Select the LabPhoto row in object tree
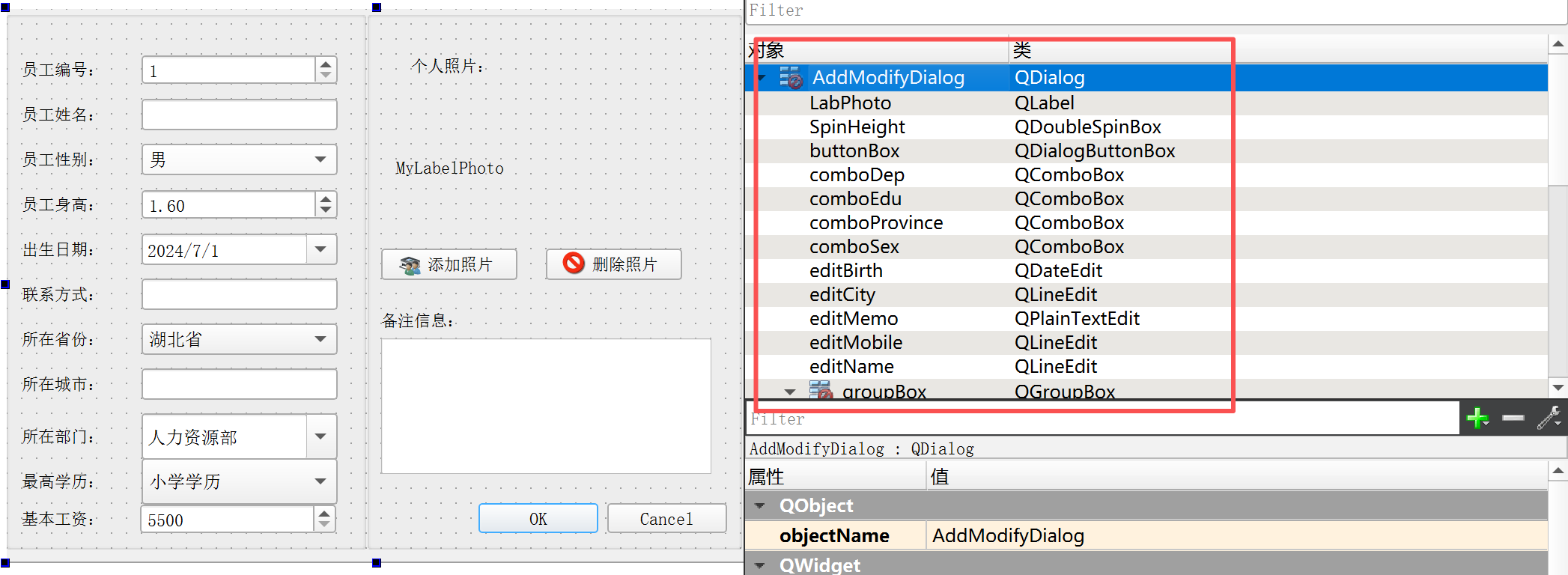The height and width of the screenshot is (575, 1568). (x=1146, y=103)
